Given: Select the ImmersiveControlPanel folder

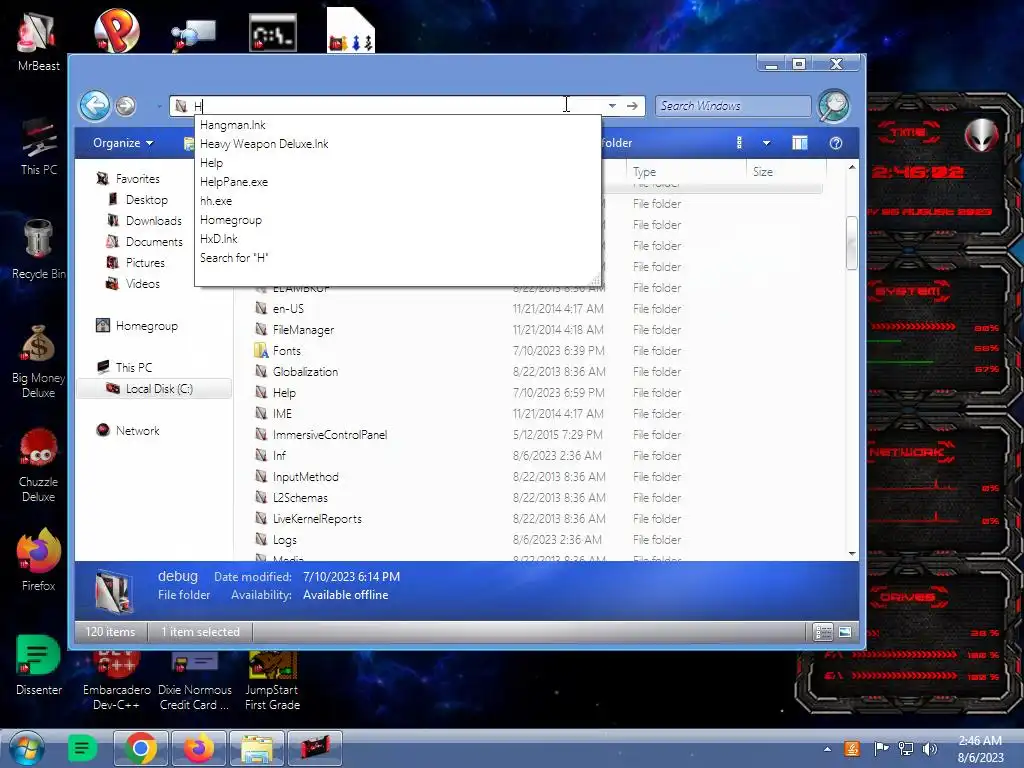Looking at the screenshot, I should coord(329,434).
